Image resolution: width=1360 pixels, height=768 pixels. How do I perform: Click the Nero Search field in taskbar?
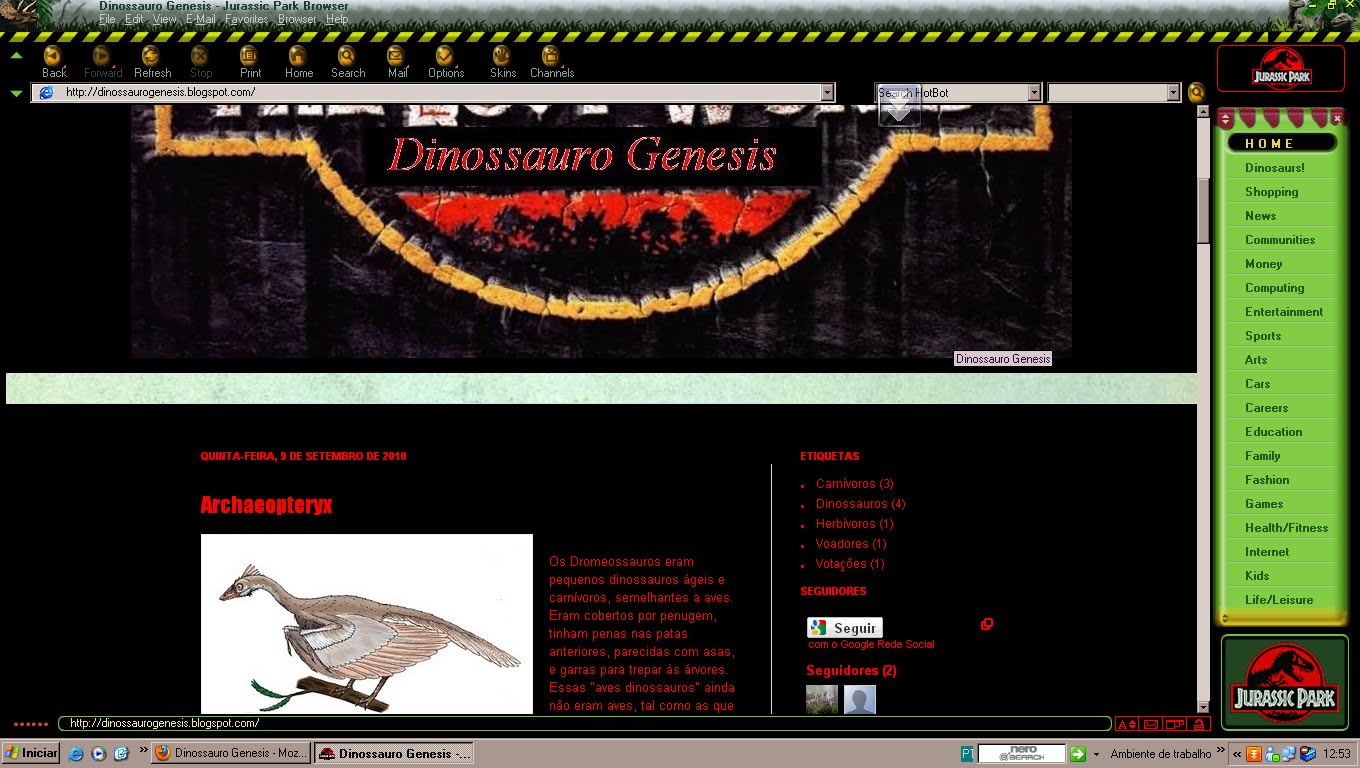(x=1021, y=754)
